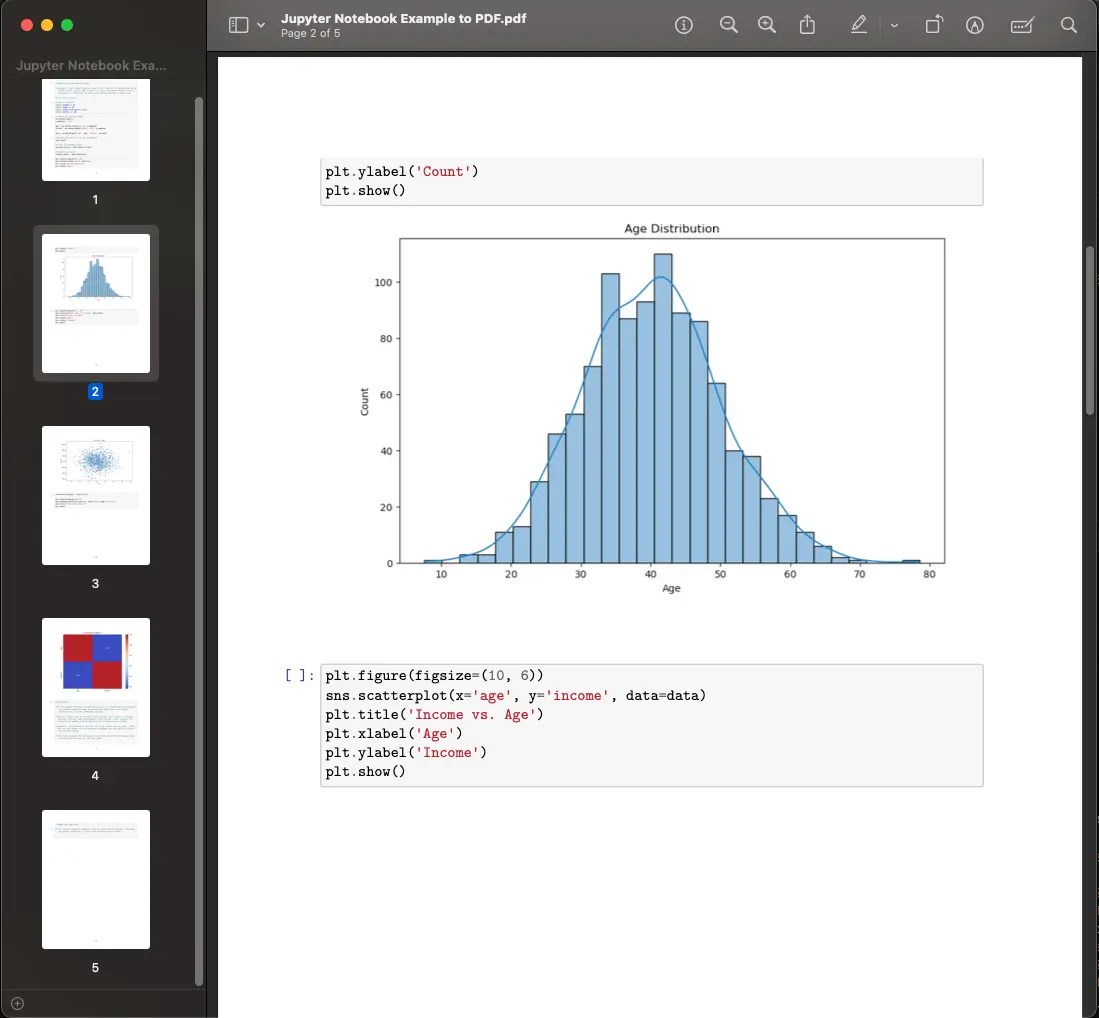Jump to page 3 scatter plot thumbnail

click(x=95, y=495)
